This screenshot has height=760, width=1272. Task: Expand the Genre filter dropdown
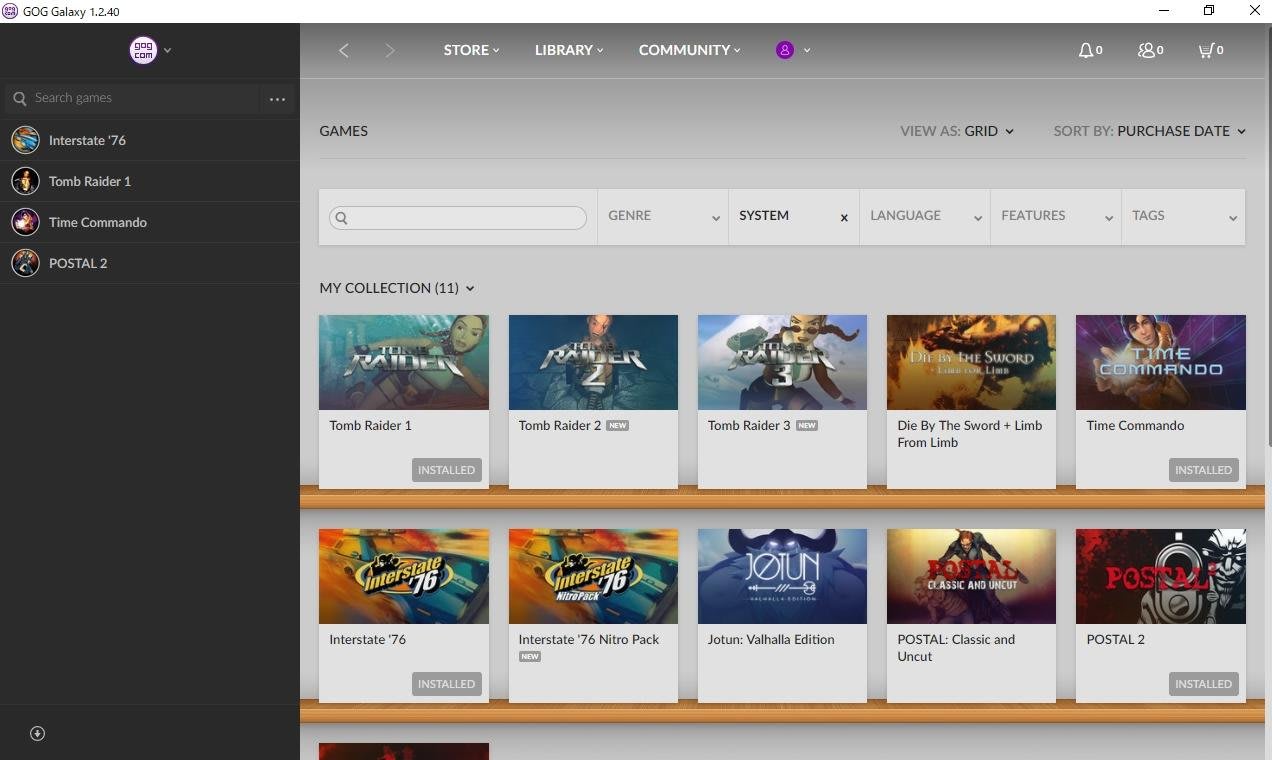point(663,216)
